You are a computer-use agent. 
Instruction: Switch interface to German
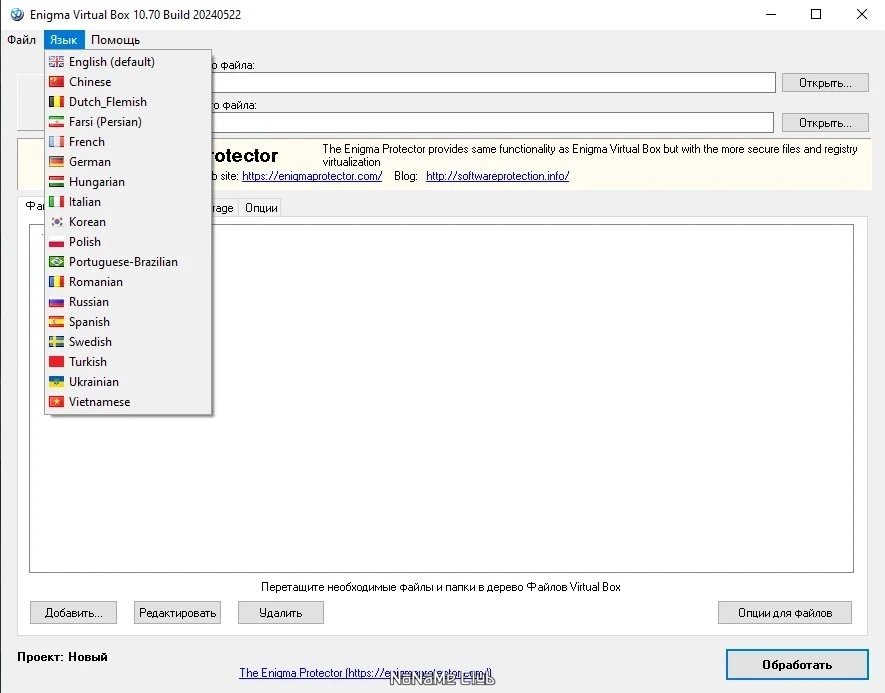(x=128, y=162)
